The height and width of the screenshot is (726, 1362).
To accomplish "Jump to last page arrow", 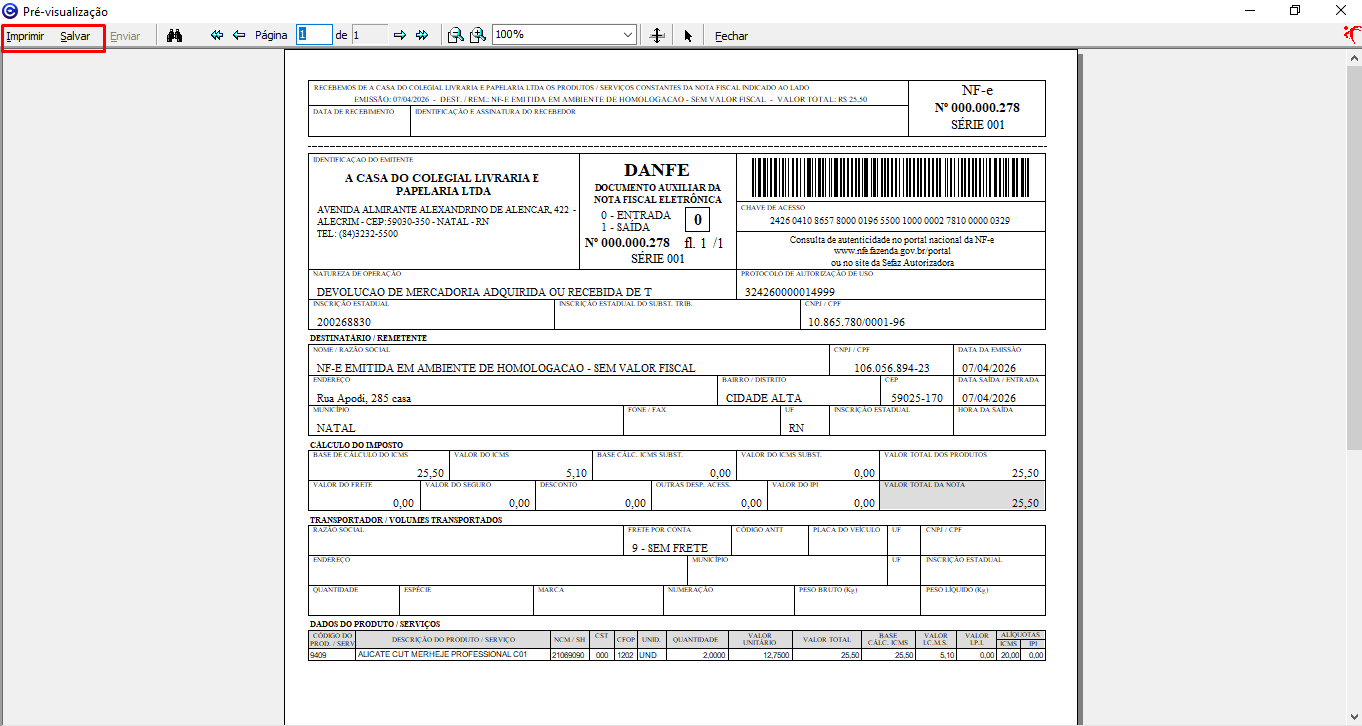I will pos(422,35).
